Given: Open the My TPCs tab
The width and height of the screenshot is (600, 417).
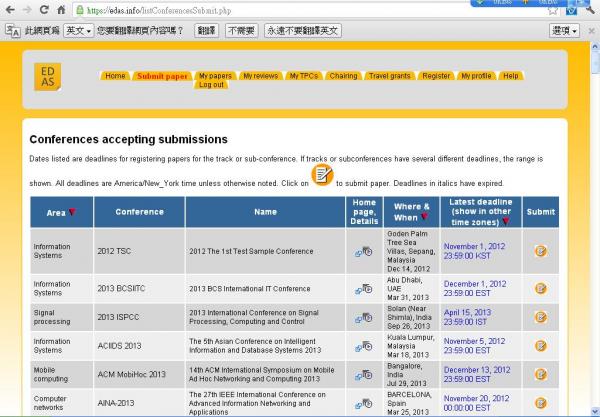Looking at the screenshot, I should pos(304,76).
